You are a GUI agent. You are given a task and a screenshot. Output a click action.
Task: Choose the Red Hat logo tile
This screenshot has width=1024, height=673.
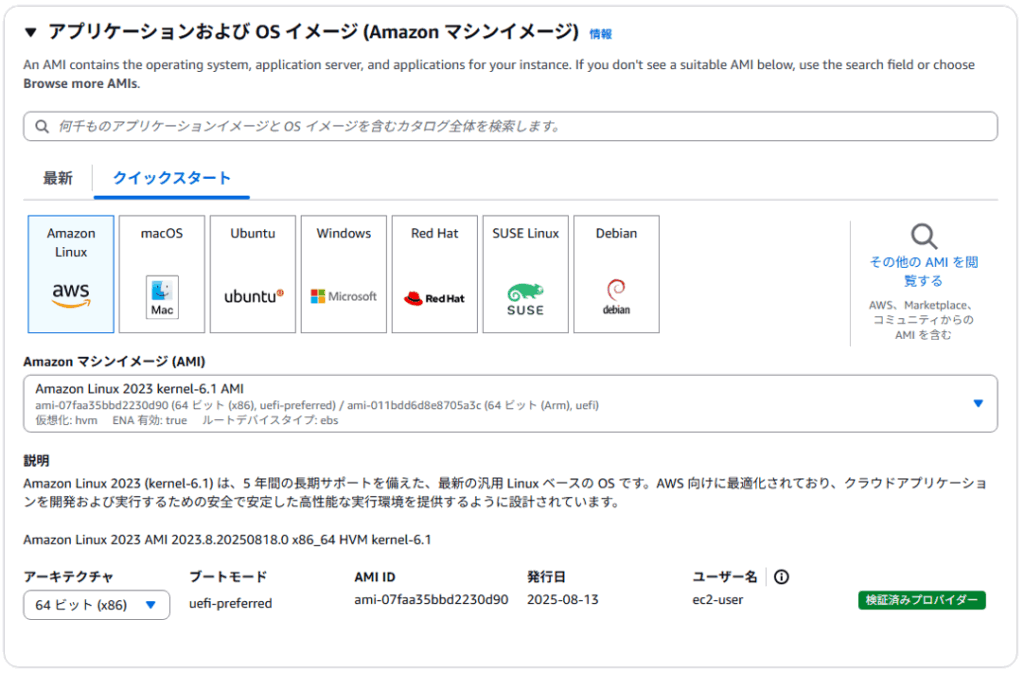pyautogui.click(x=434, y=274)
